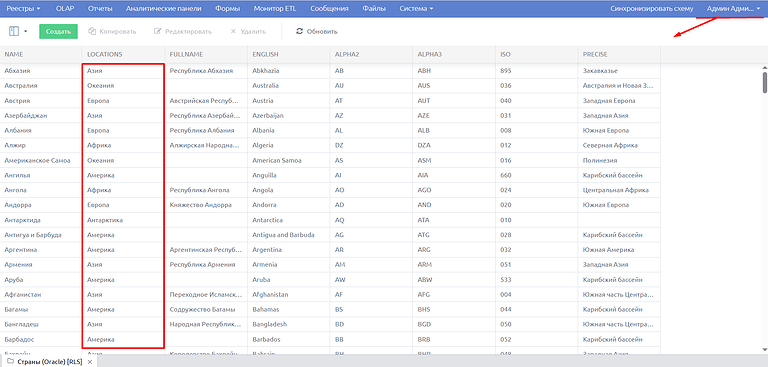Go to Отчеты menu

click(100, 8)
